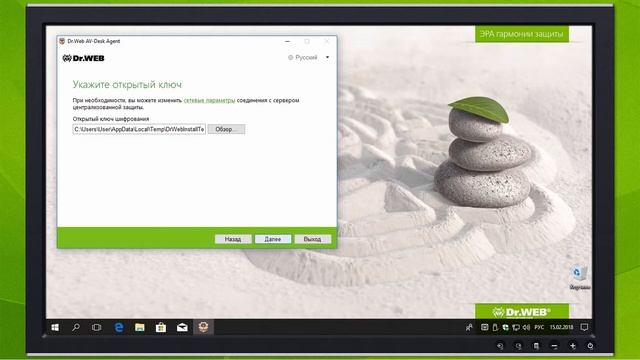Click the zoom out minus viewer control
This screenshot has height=360, width=640.
click(x=554, y=346)
